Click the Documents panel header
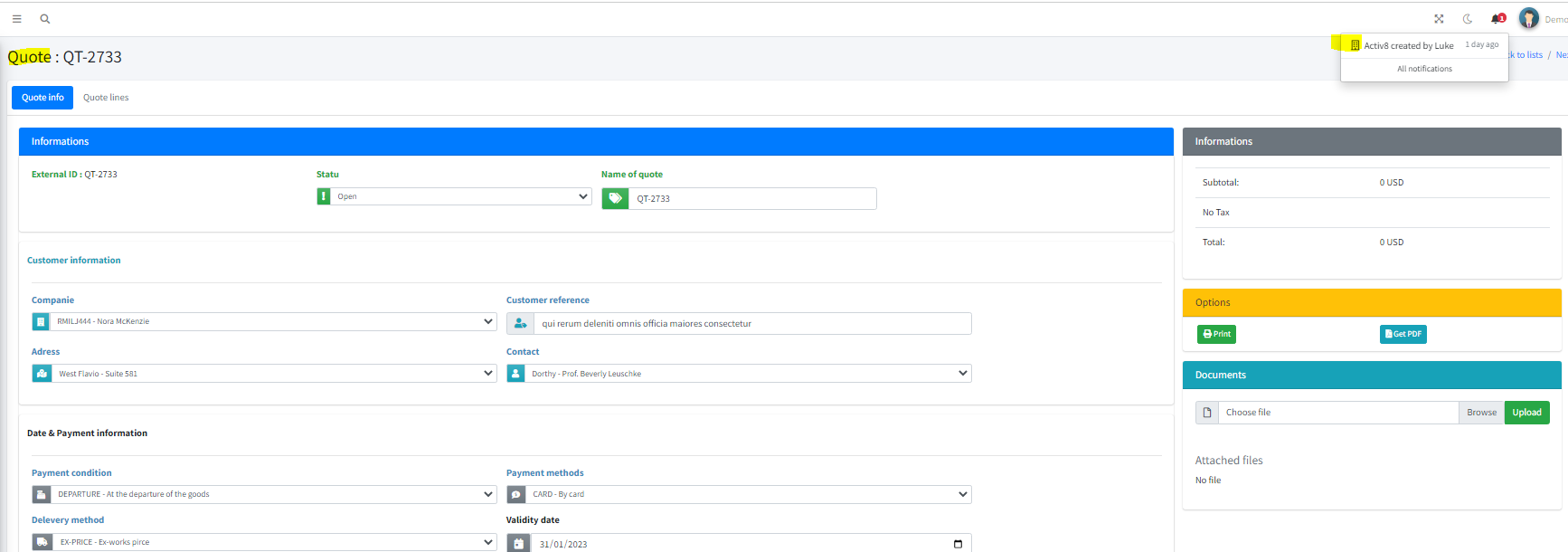 click(1372, 375)
